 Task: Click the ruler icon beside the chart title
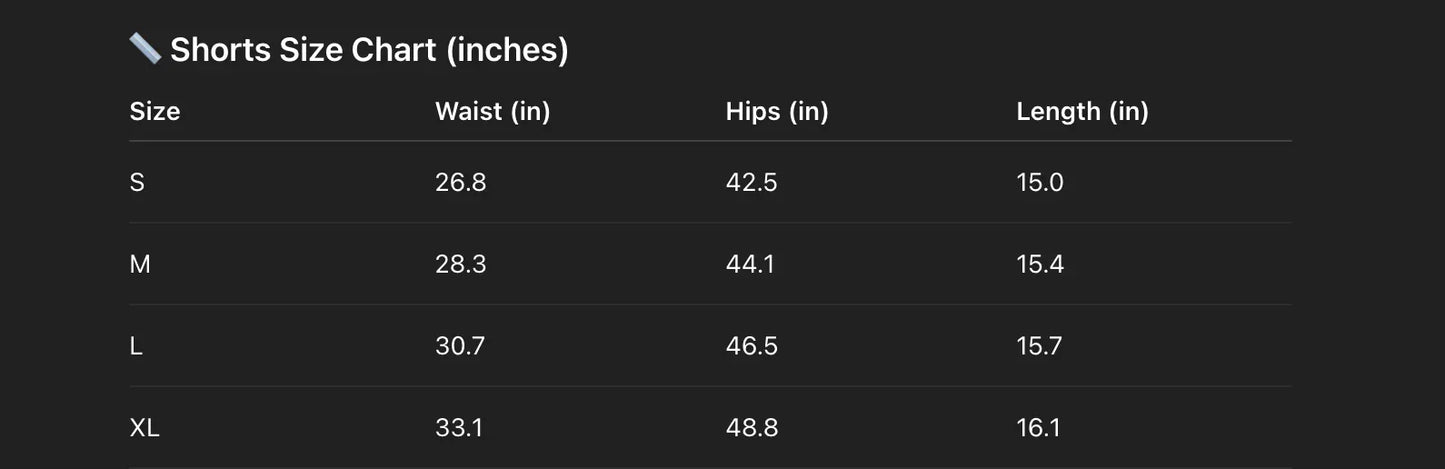click(x=145, y=48)
